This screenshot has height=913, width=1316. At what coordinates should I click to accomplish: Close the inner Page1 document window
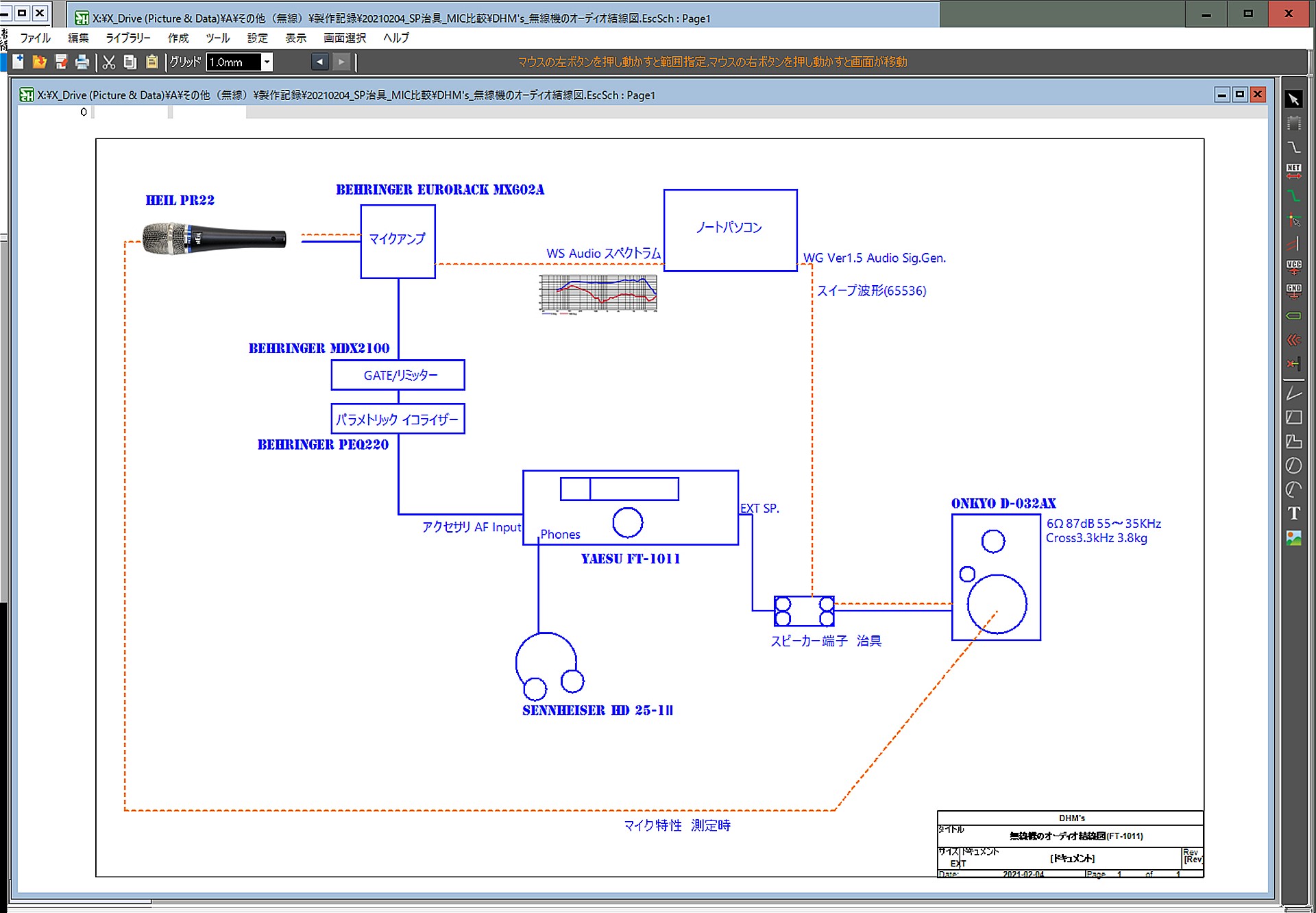click(1258, 95)
